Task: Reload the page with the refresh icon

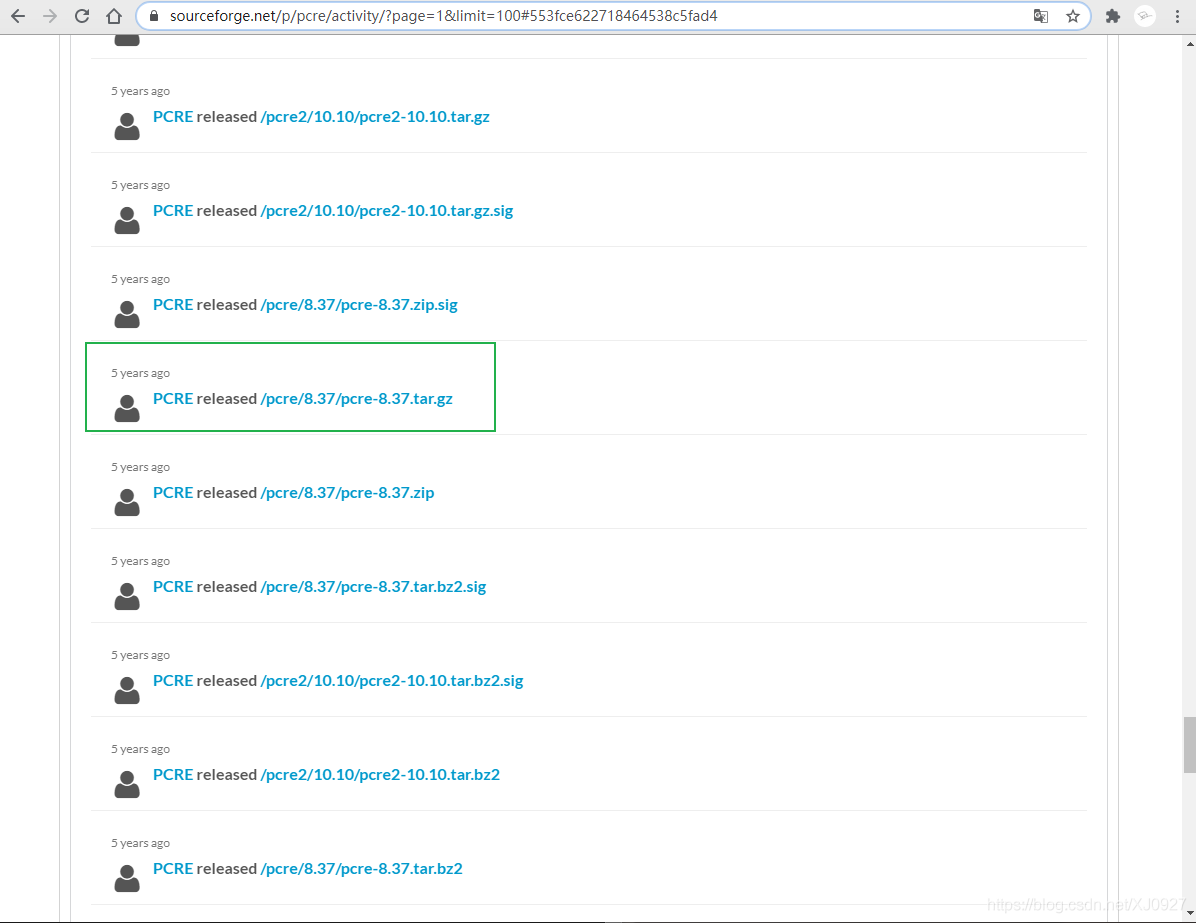Action: pyautogui.click(x=82, y=16)
